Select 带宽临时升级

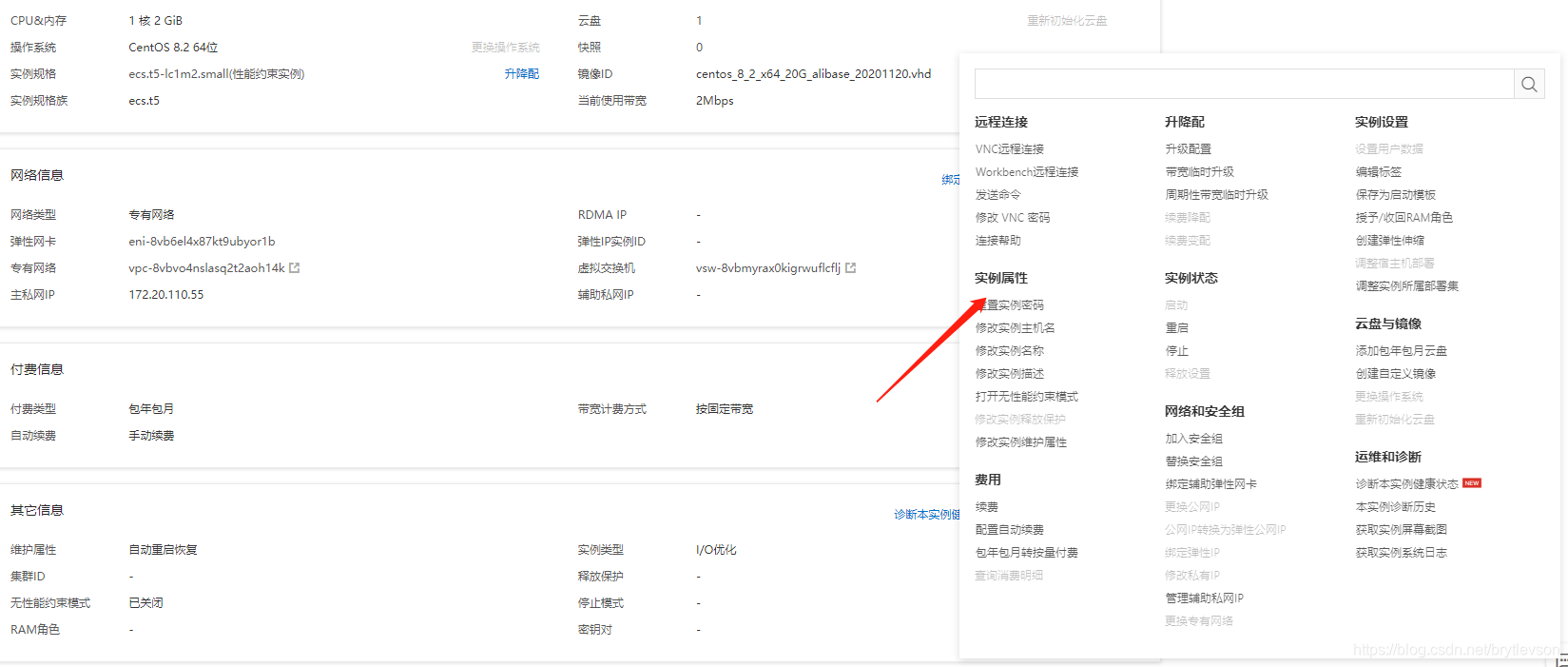(1200, 172)
